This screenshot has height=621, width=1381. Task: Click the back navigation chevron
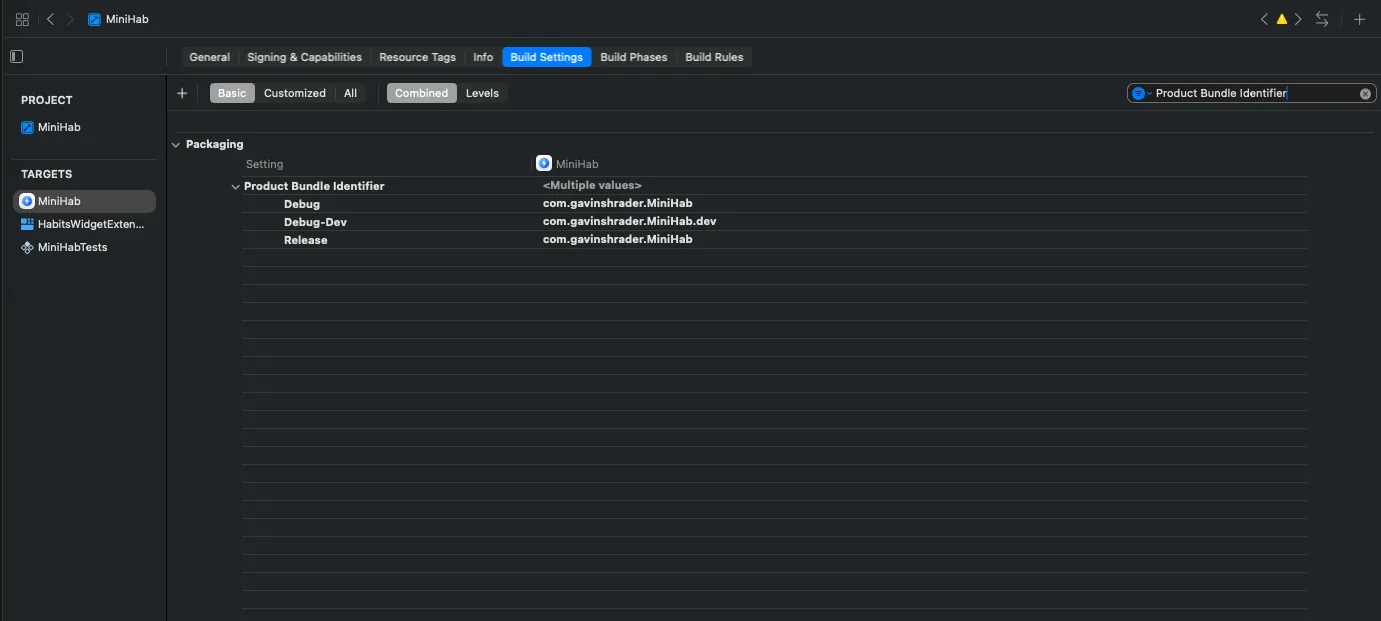50,18
